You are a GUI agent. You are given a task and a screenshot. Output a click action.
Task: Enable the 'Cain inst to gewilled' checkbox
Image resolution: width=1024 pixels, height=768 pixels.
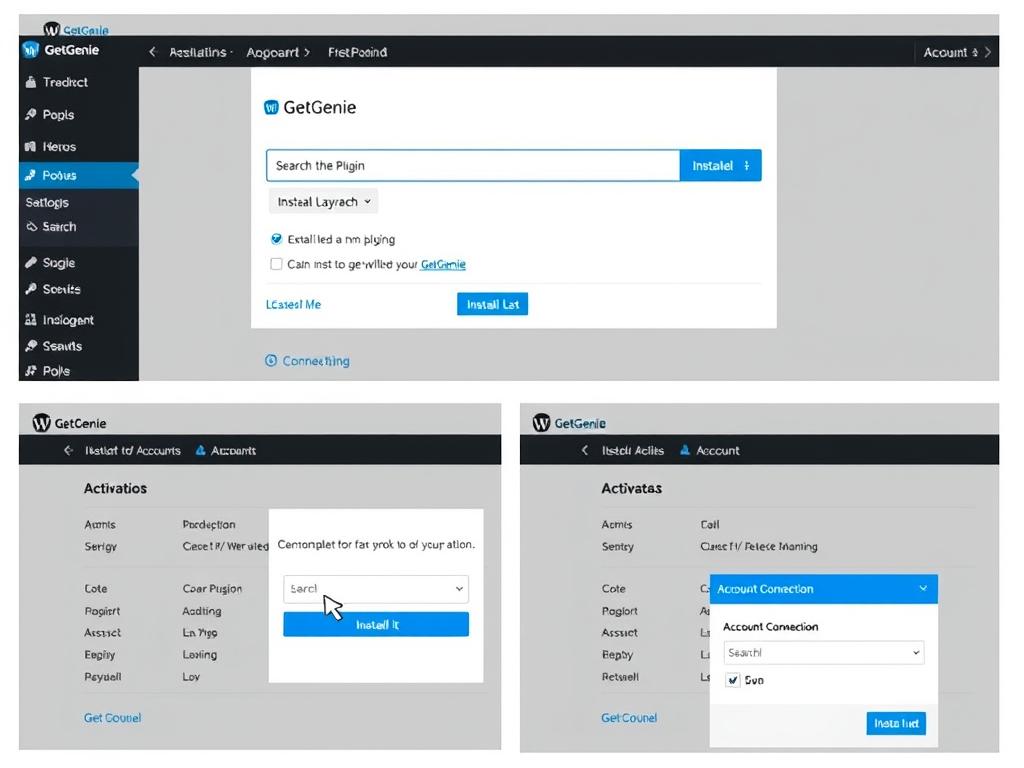pyautogui.click(x=277, y=265)
